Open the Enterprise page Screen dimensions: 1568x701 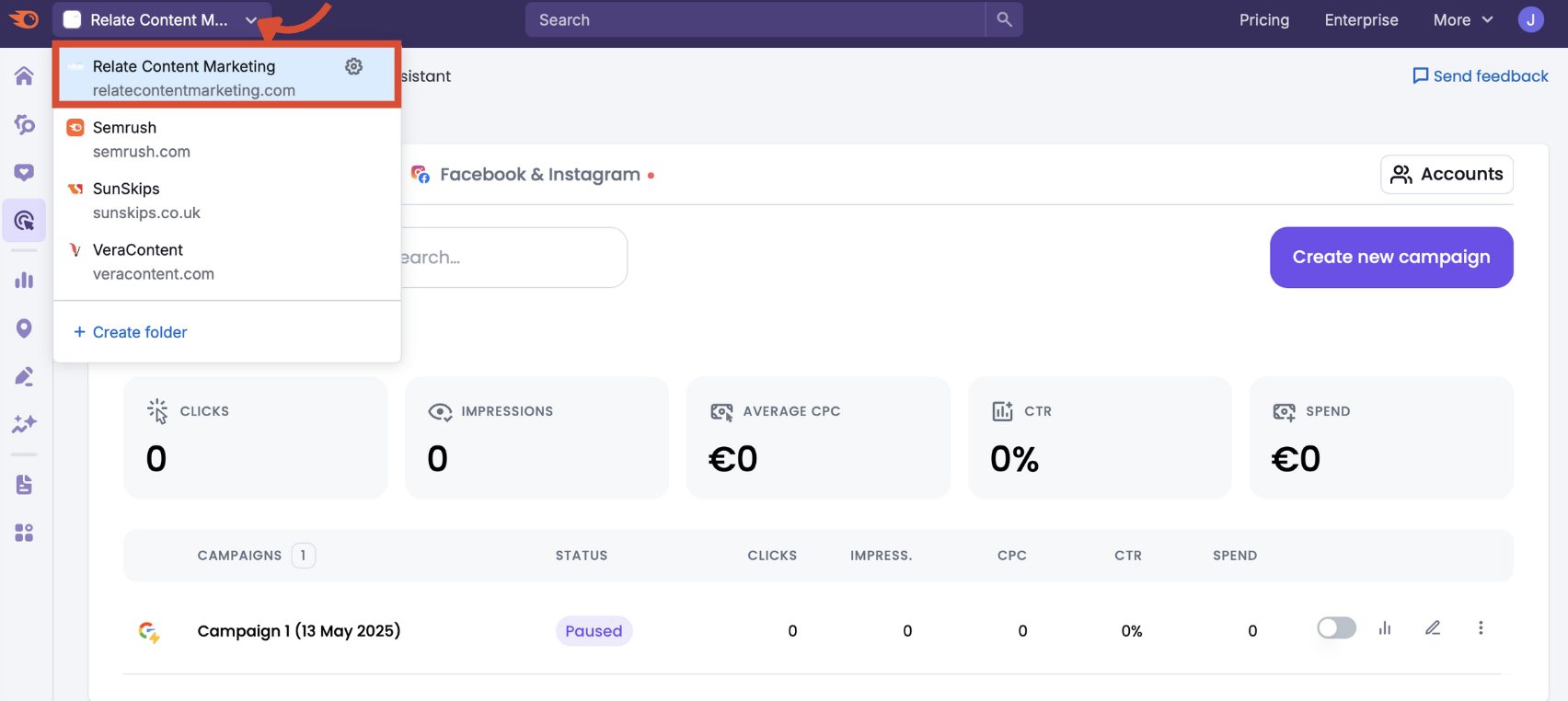1361,19
